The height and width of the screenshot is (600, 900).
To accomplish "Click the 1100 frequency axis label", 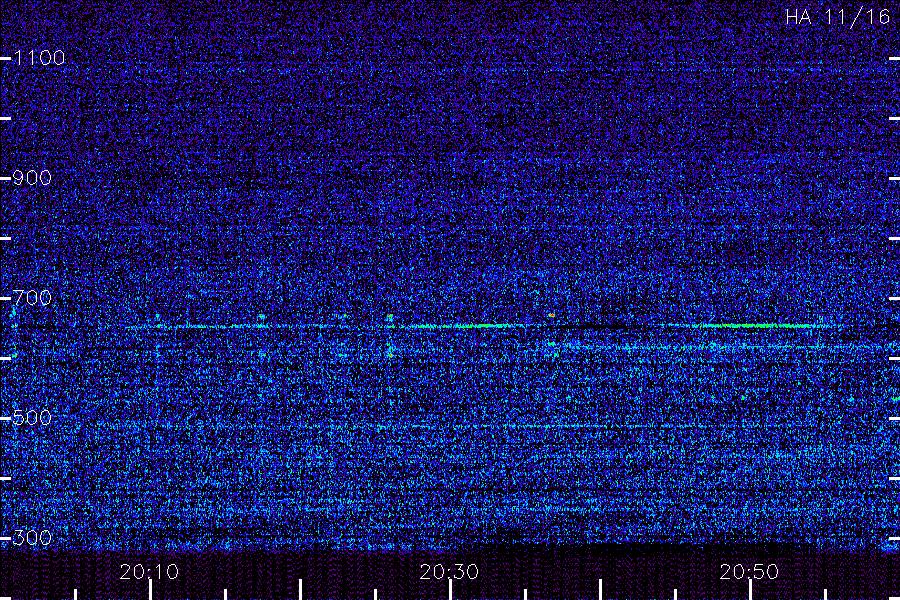I will coord(39,58).
